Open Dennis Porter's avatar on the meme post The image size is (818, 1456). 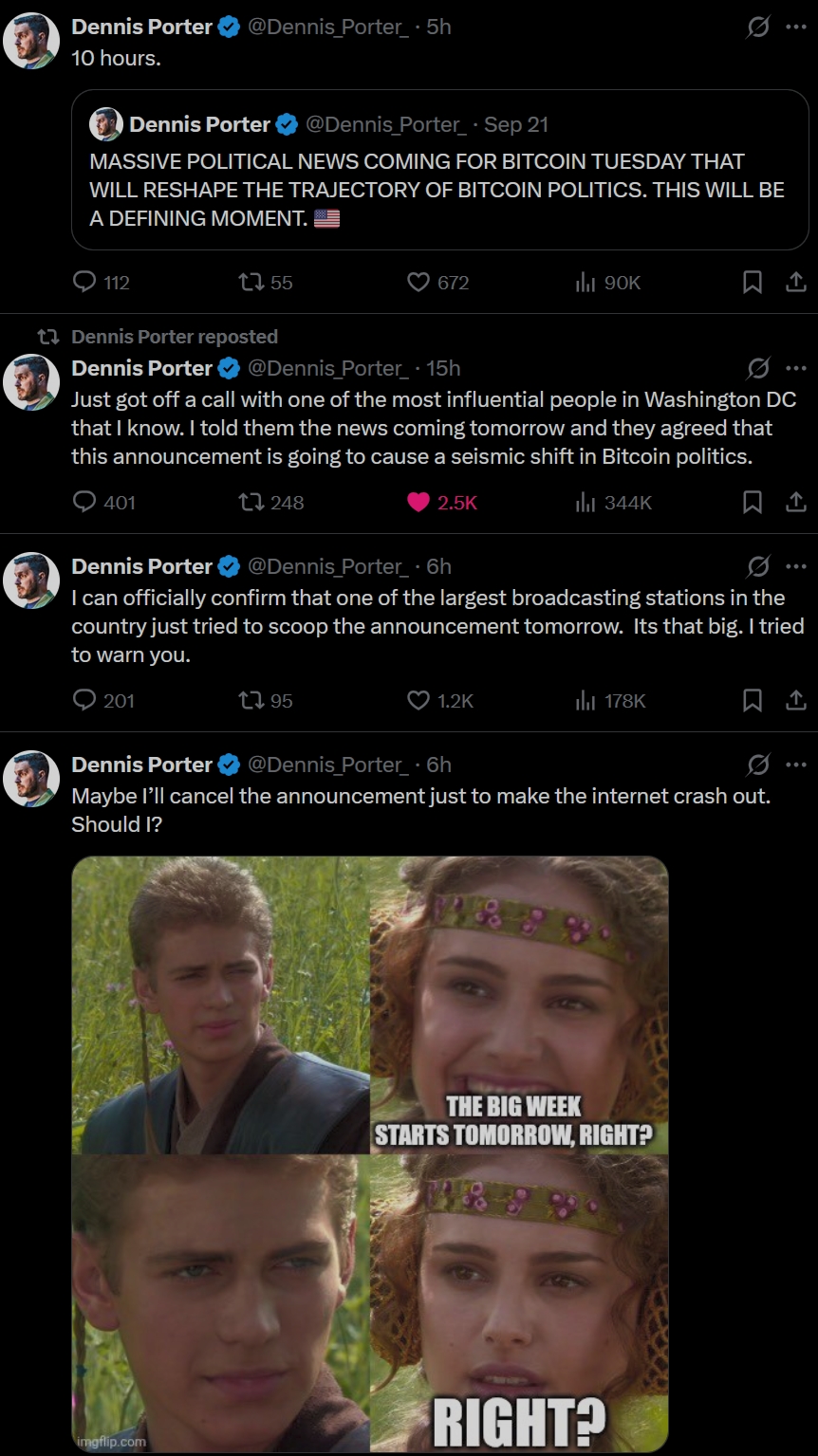[32, 779]
